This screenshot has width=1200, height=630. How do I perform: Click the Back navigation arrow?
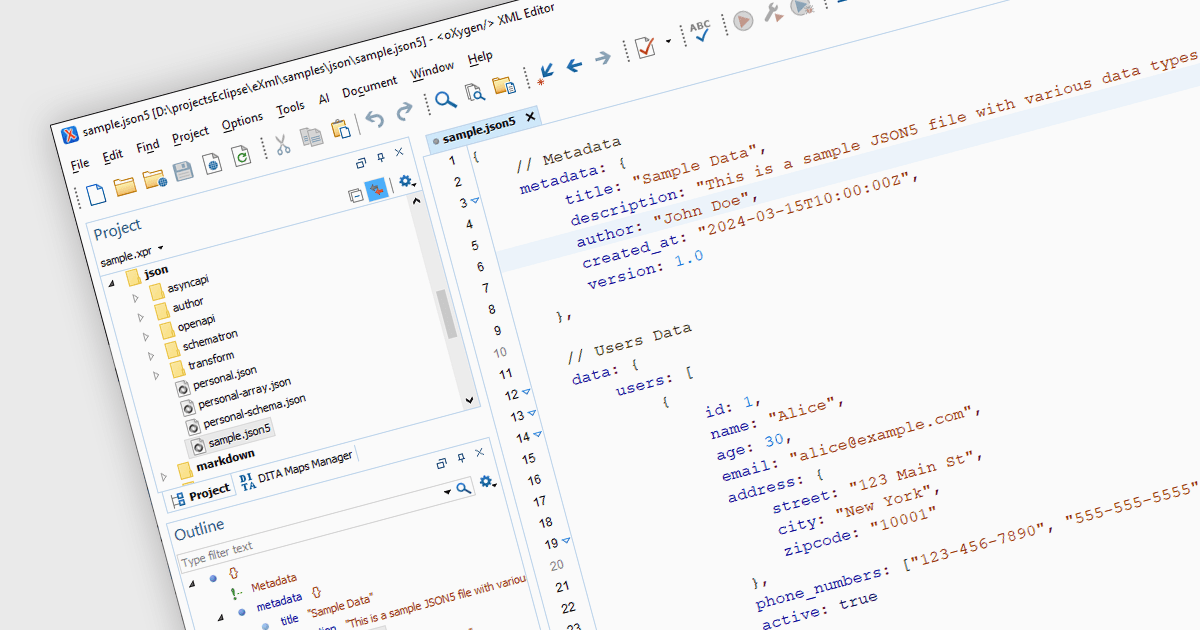(574, 66)
